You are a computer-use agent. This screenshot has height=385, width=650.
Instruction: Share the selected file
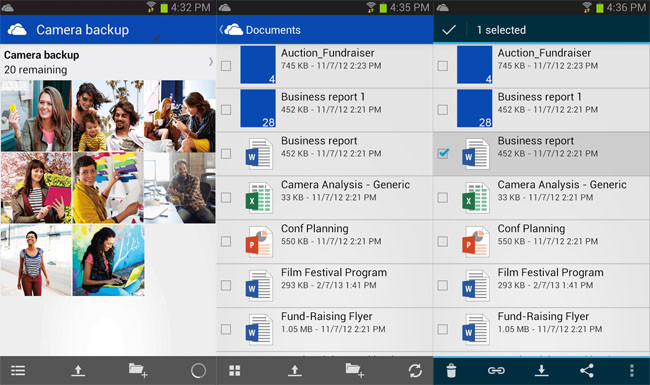[x=587, y=370]
